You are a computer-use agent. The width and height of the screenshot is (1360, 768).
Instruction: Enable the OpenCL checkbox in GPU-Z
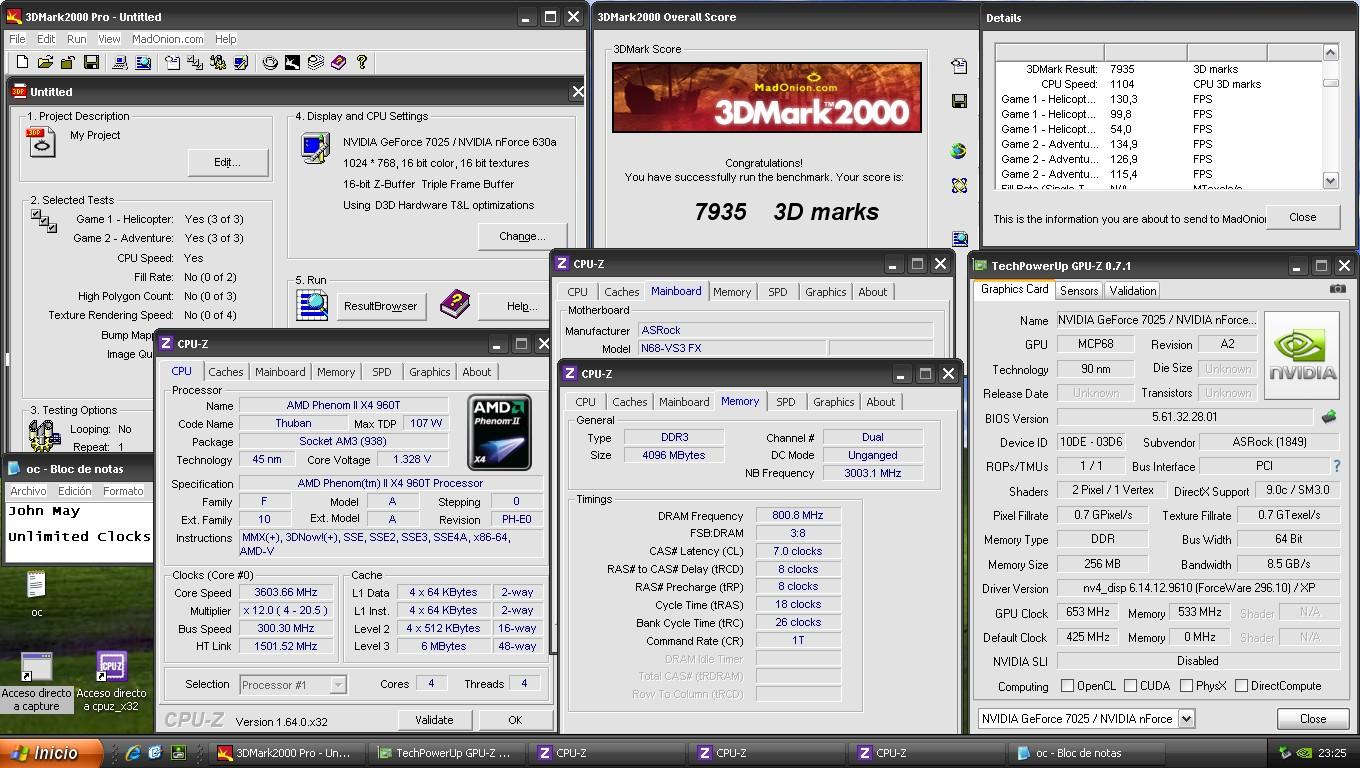1067,686
